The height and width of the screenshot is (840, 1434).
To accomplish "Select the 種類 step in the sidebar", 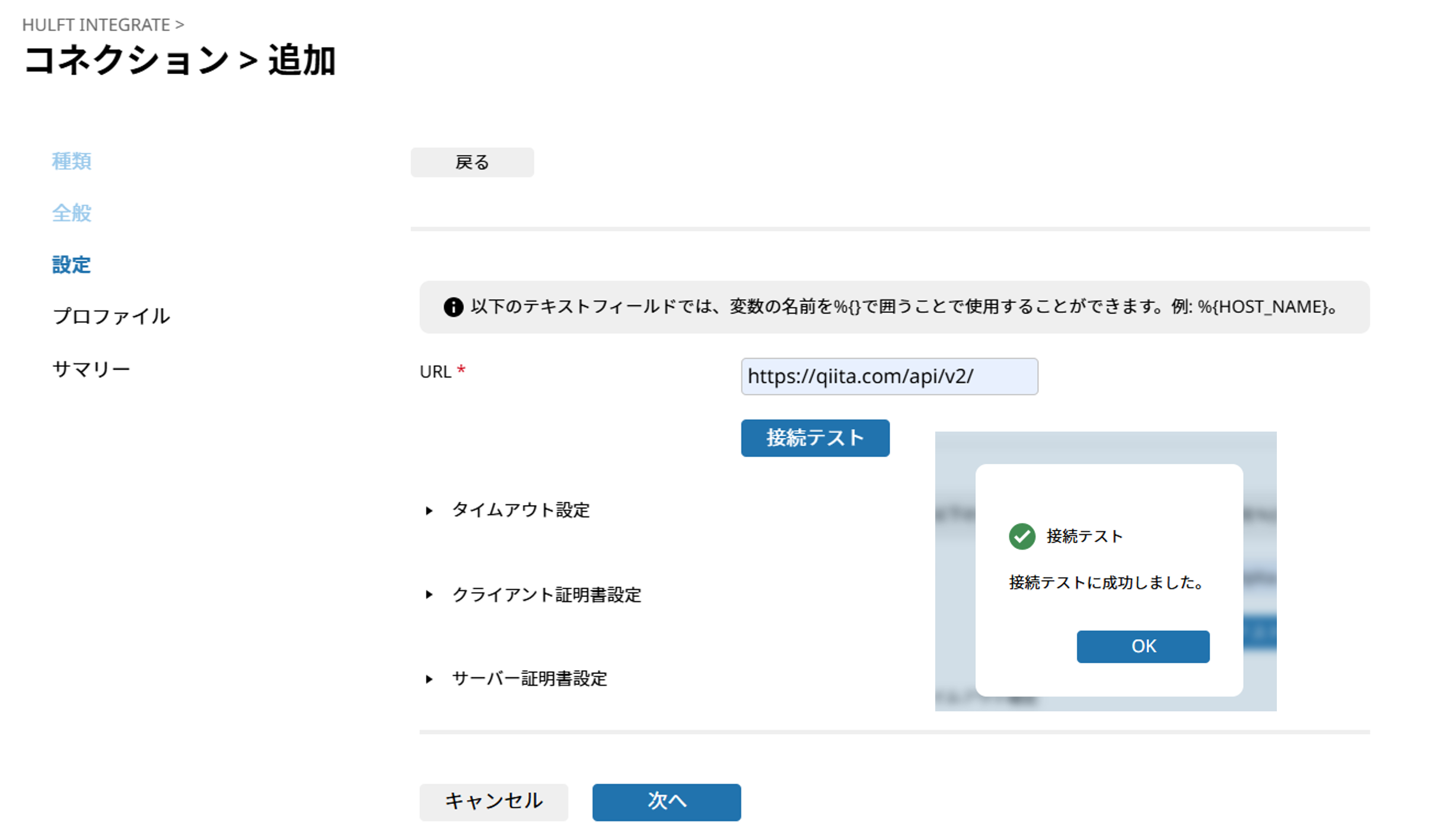I will 71,161.
